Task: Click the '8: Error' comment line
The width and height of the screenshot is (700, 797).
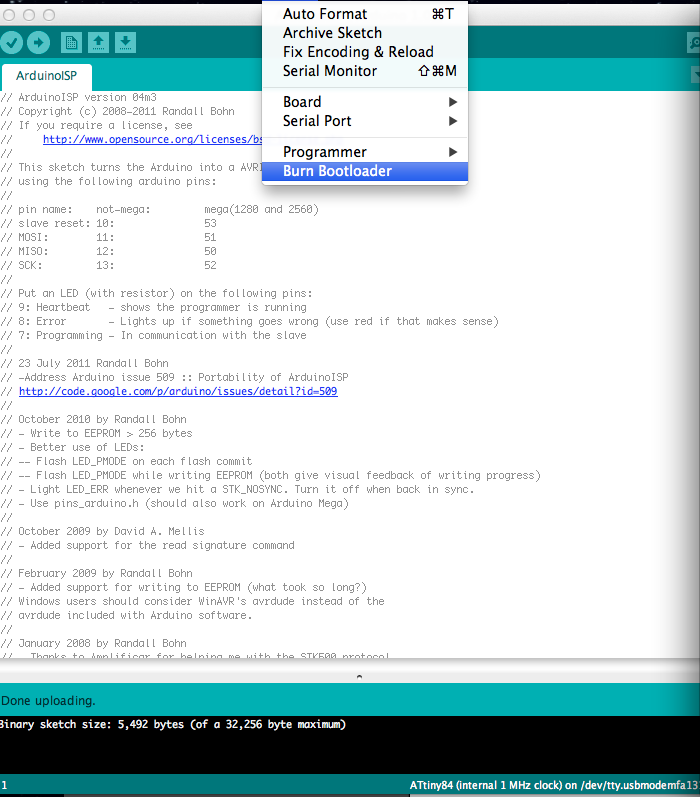Action: (x=250, y=321)
